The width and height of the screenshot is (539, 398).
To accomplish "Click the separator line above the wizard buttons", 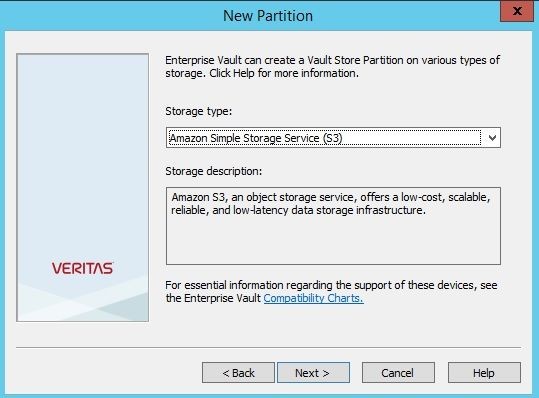I will coord(268,347).
